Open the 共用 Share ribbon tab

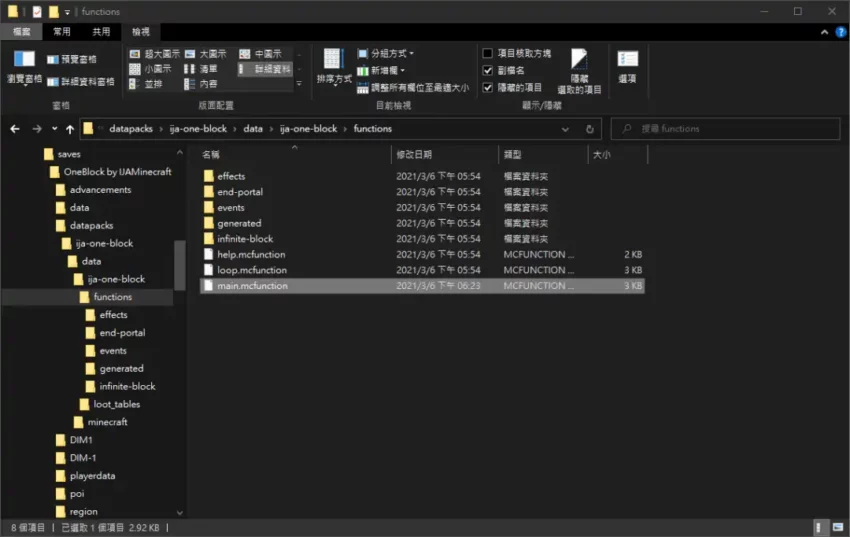(101, 32)
